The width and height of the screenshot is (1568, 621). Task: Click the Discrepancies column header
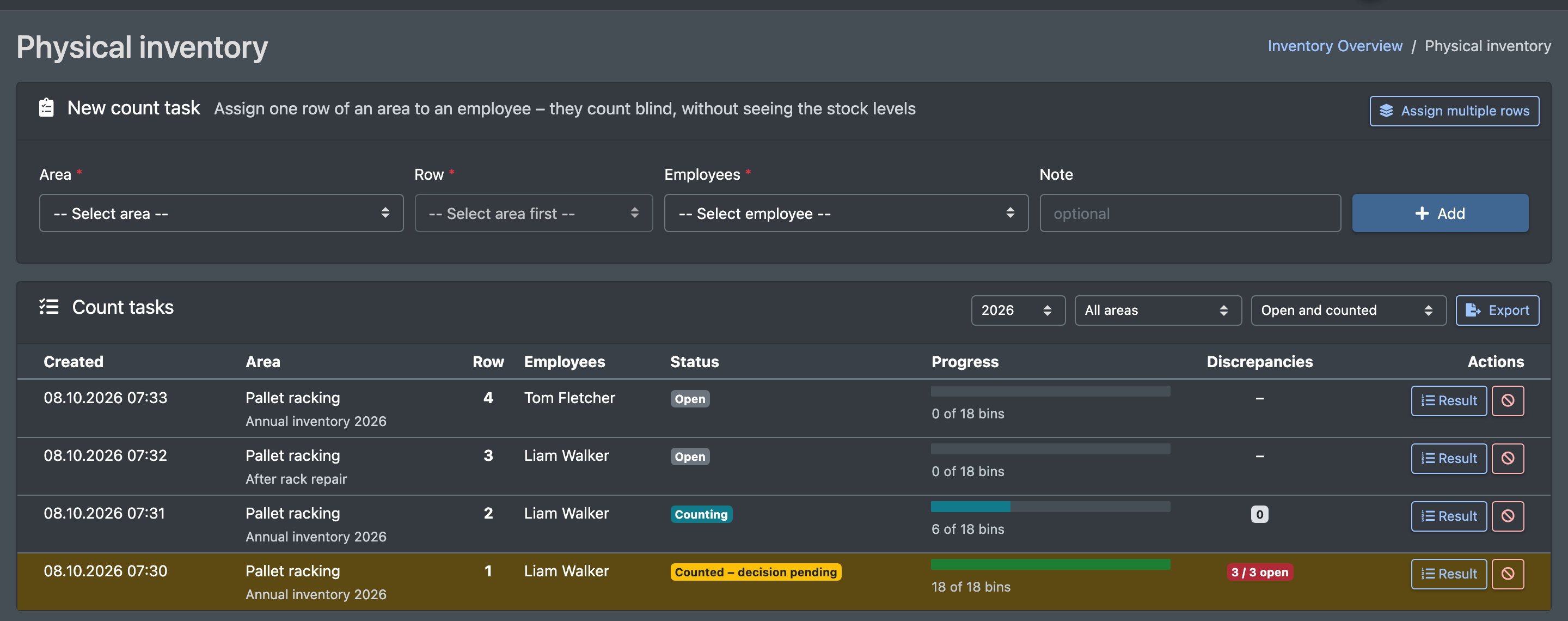click(x=1259, y=362)
